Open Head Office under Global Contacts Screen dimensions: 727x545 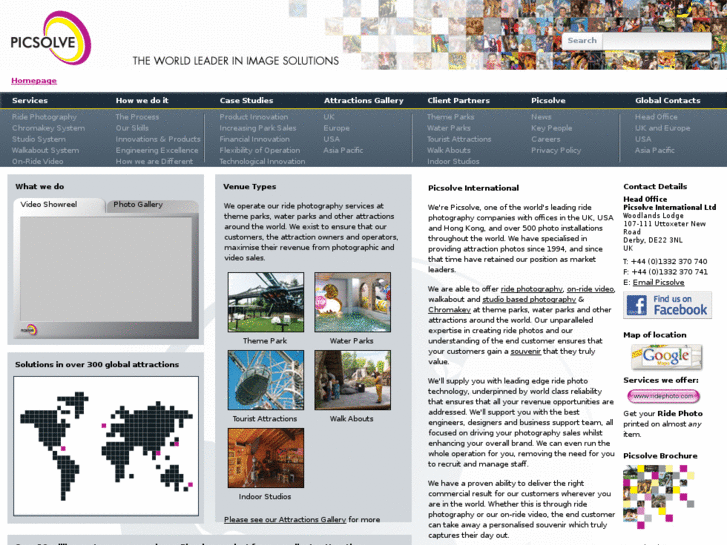[x=656, y=117]
